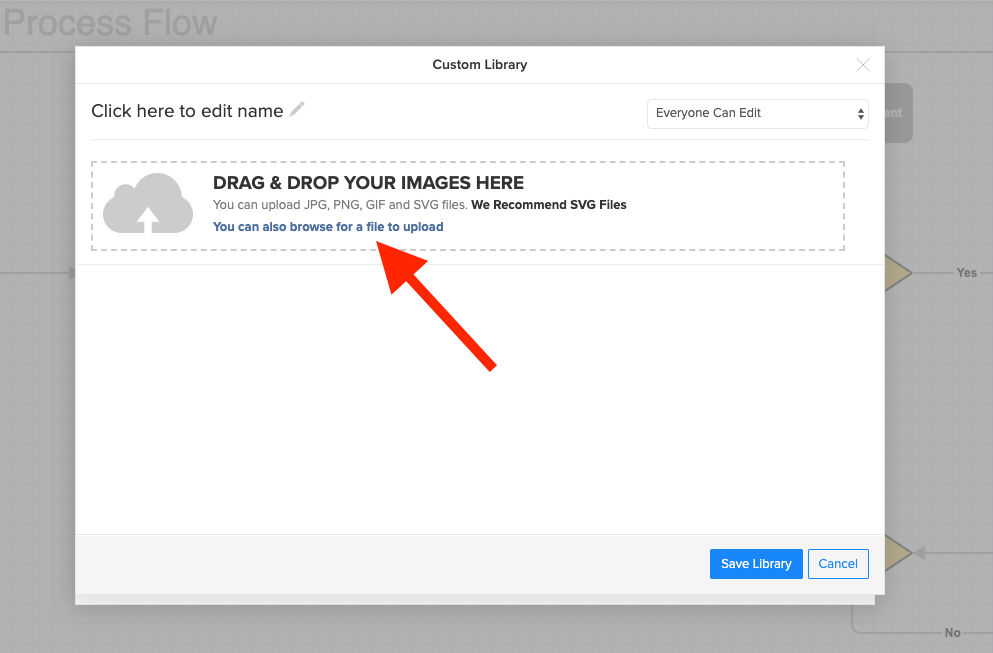Select the lower tan decision diamond
This screenshot has width=993, height=653.
[897, 553]
